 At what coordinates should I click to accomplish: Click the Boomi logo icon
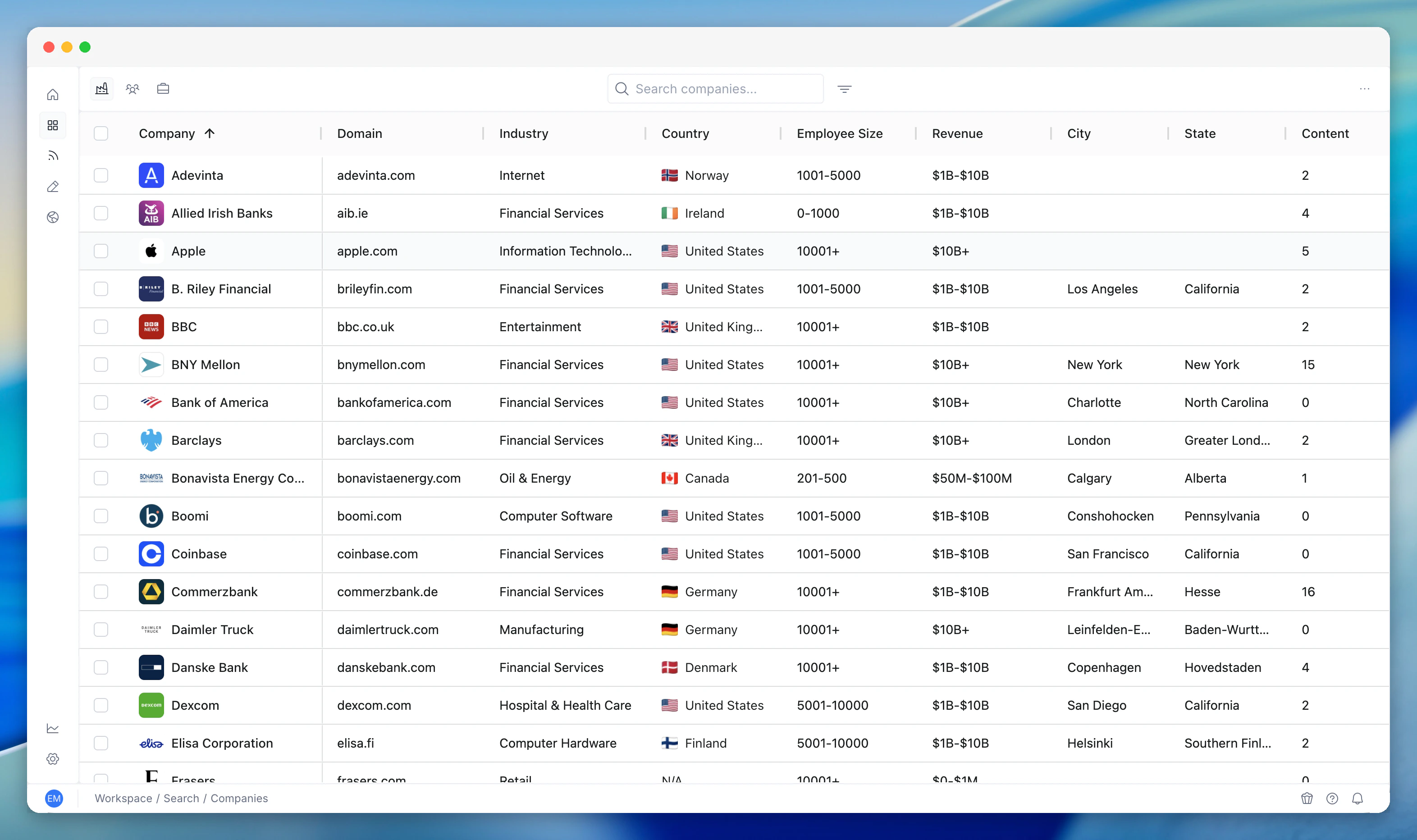coord(151,516)
